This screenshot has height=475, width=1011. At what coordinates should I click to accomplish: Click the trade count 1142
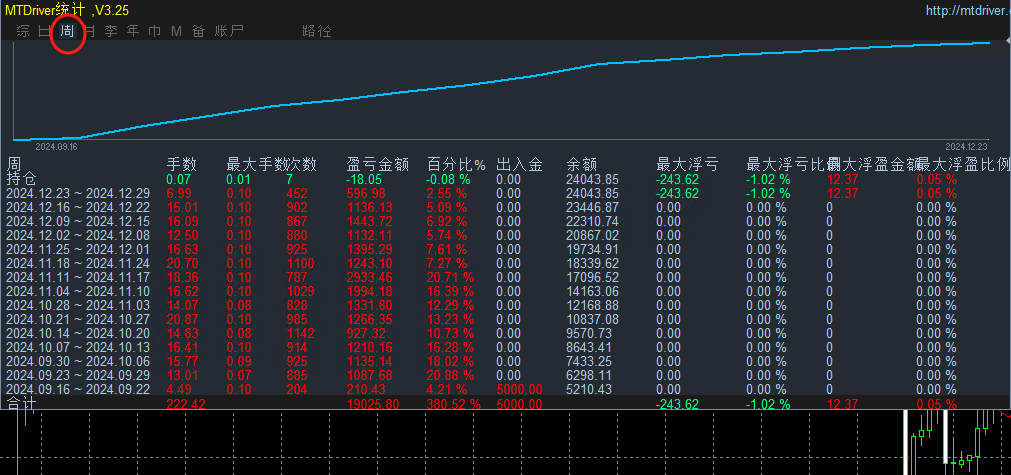point(300,333)
